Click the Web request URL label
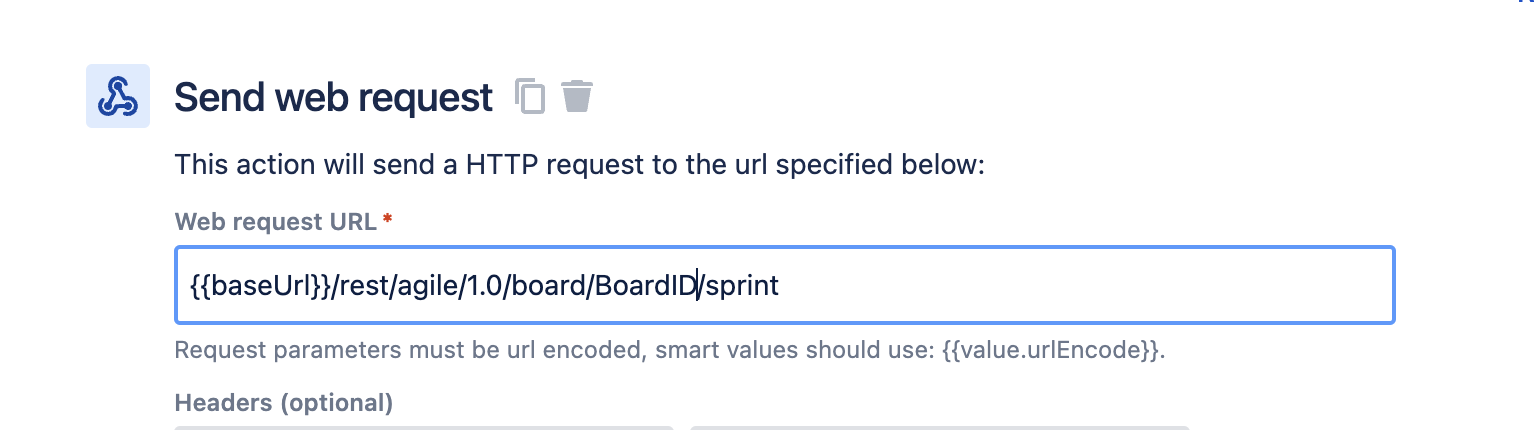 pos(276,221)
